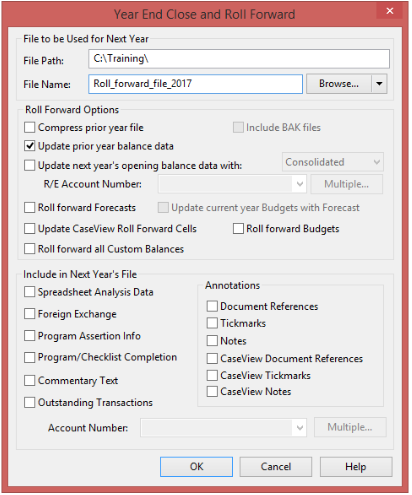This screenshot has width=412, height=495.
Task: Enable Roll forward Budgets checkbox
Action: [x=238, y=229]
